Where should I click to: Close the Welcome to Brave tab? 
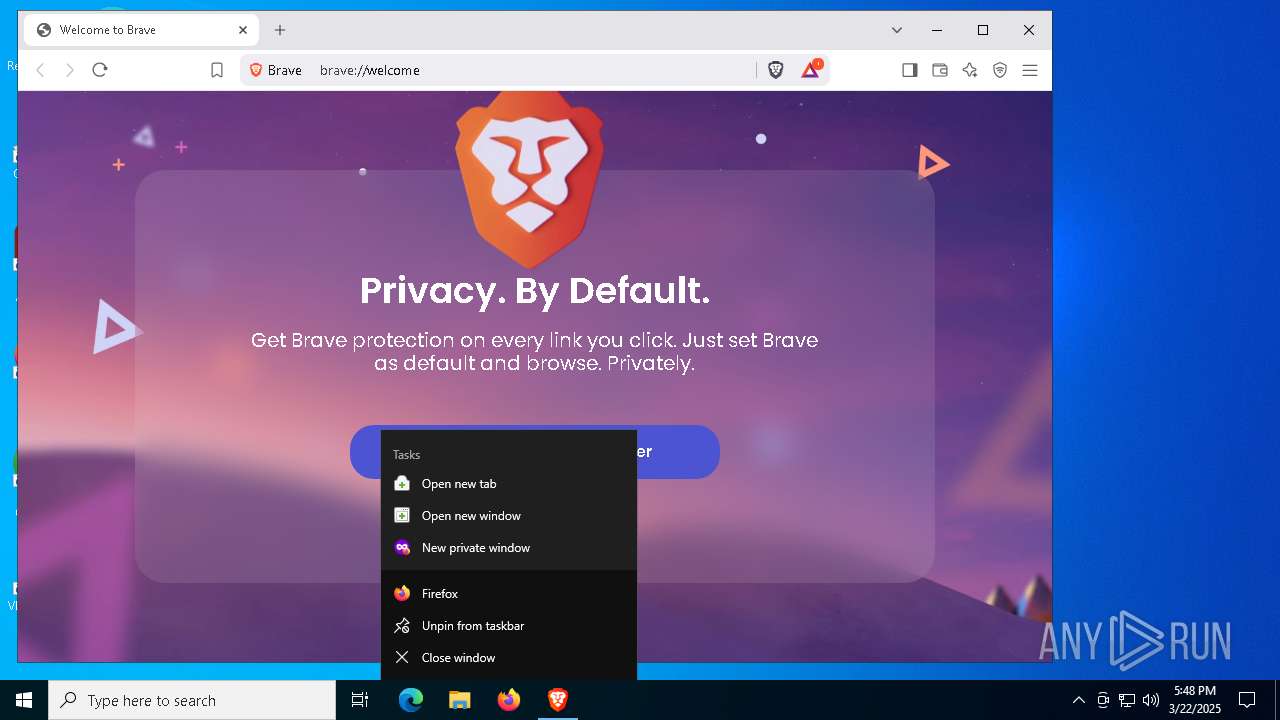(x=243, y=30)
